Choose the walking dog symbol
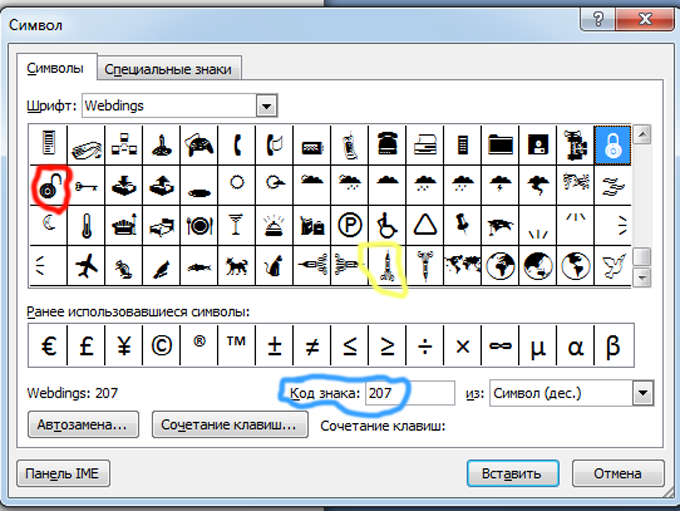 236,265
